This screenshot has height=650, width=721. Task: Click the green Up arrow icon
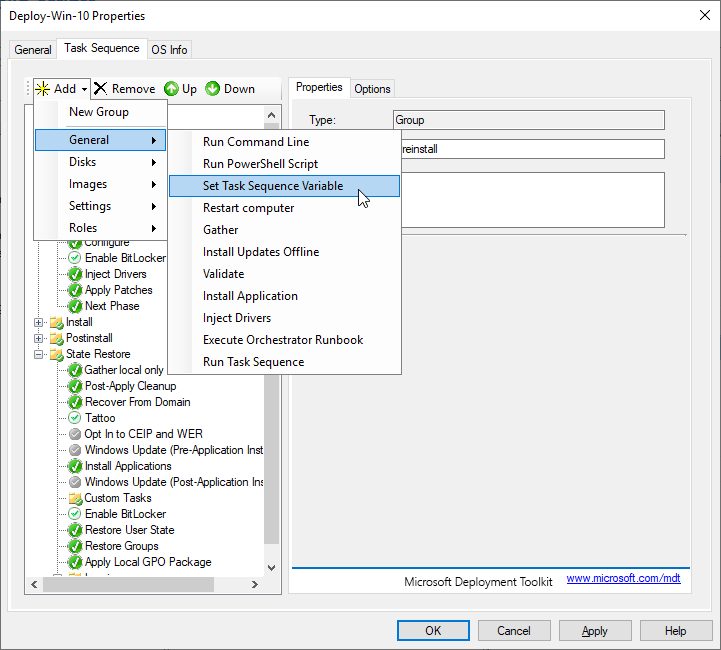pos(171,89)
